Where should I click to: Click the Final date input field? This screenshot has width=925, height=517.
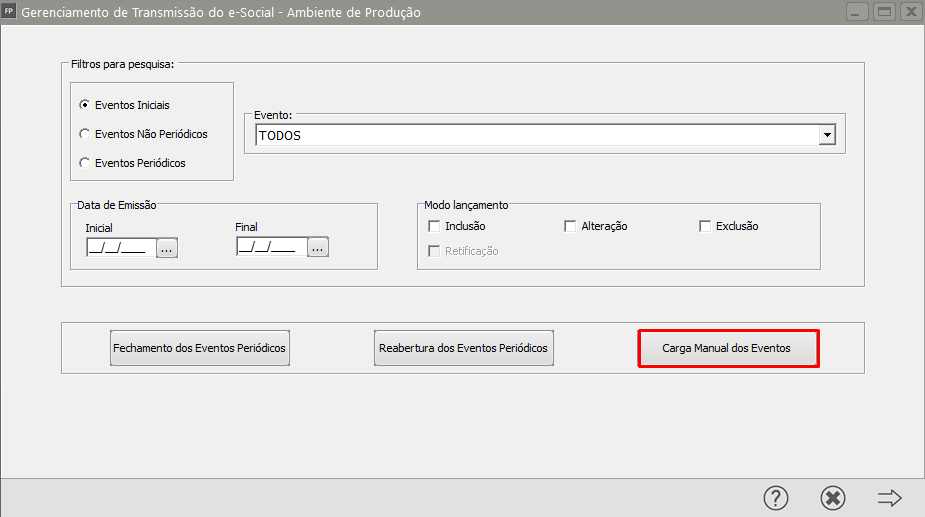270,247
